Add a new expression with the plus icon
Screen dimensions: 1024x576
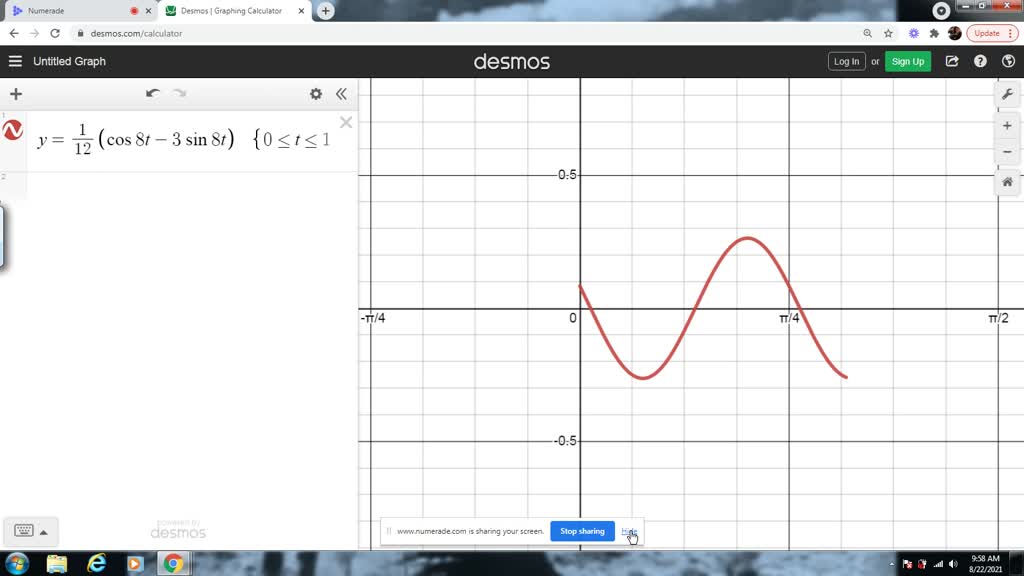point(15,93)
